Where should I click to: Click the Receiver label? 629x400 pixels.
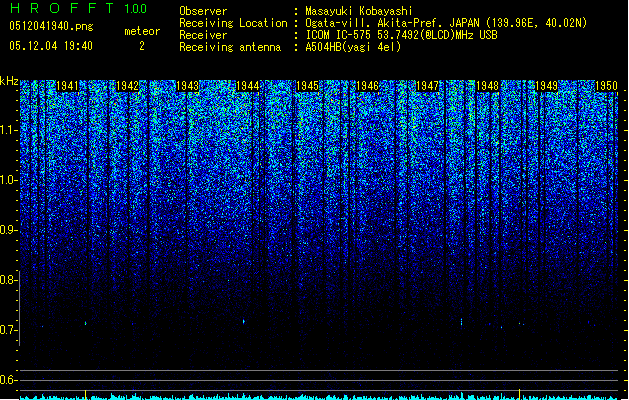203,35
